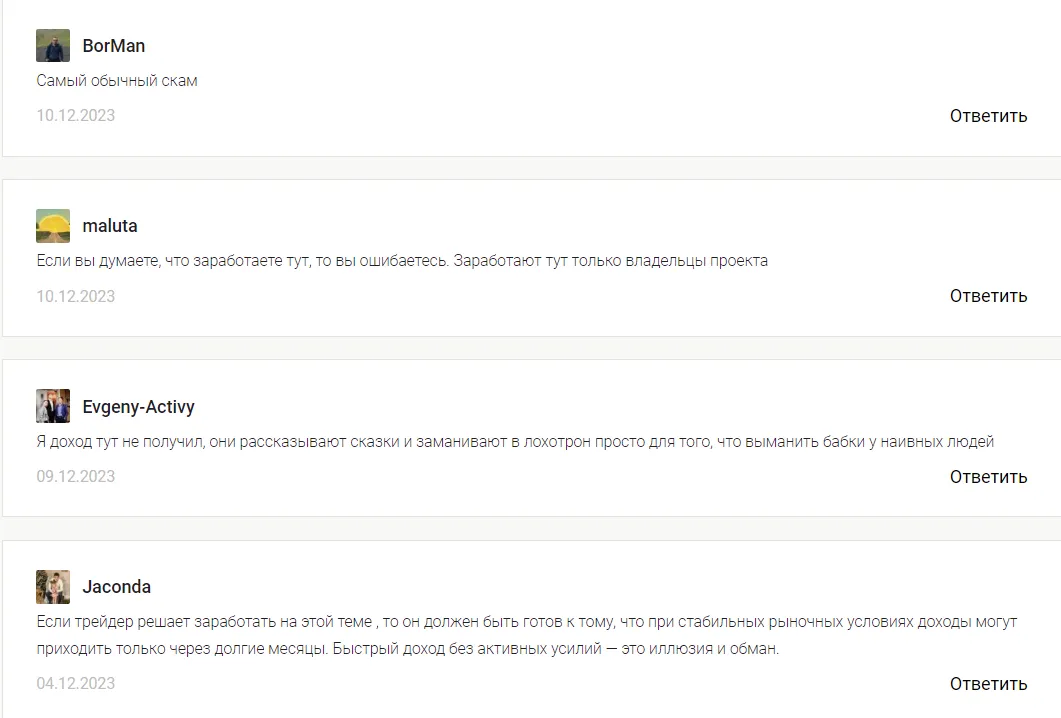1061x718 pixels.
Task: Click the comment text 'Самый обычный скам'
Action: (x=117, y=81)
